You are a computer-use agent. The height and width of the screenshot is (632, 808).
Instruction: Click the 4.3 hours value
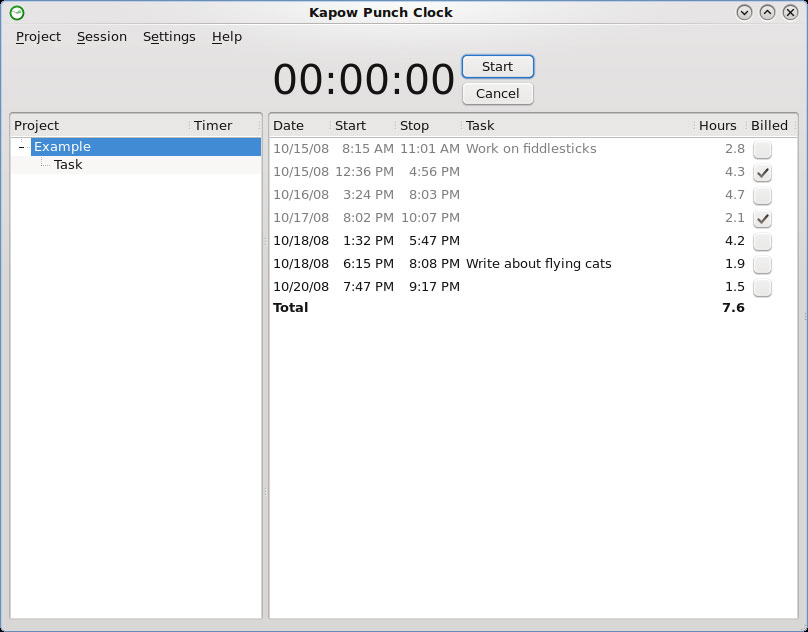[x=735, y=172]
